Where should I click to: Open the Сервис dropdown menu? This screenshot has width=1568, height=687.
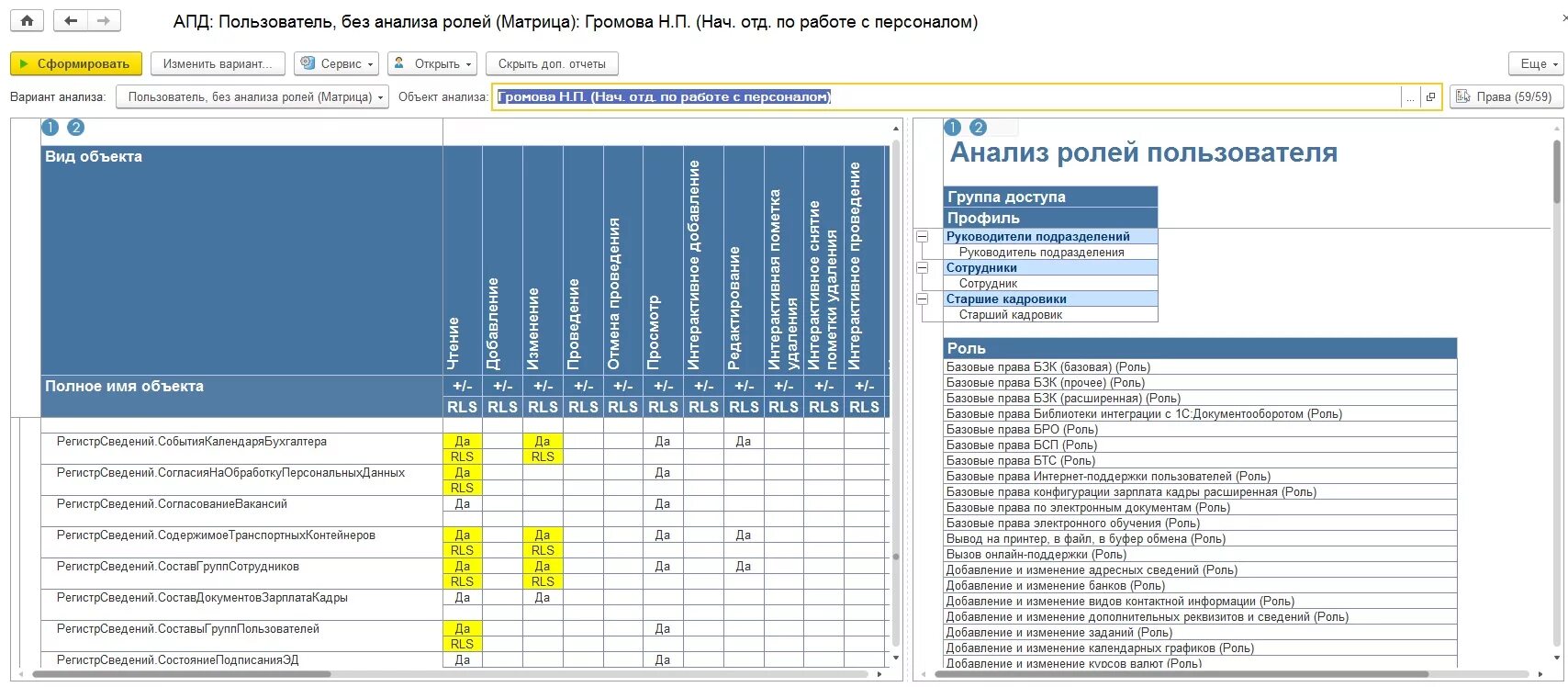pyautogui.click(x=337, y=63)
